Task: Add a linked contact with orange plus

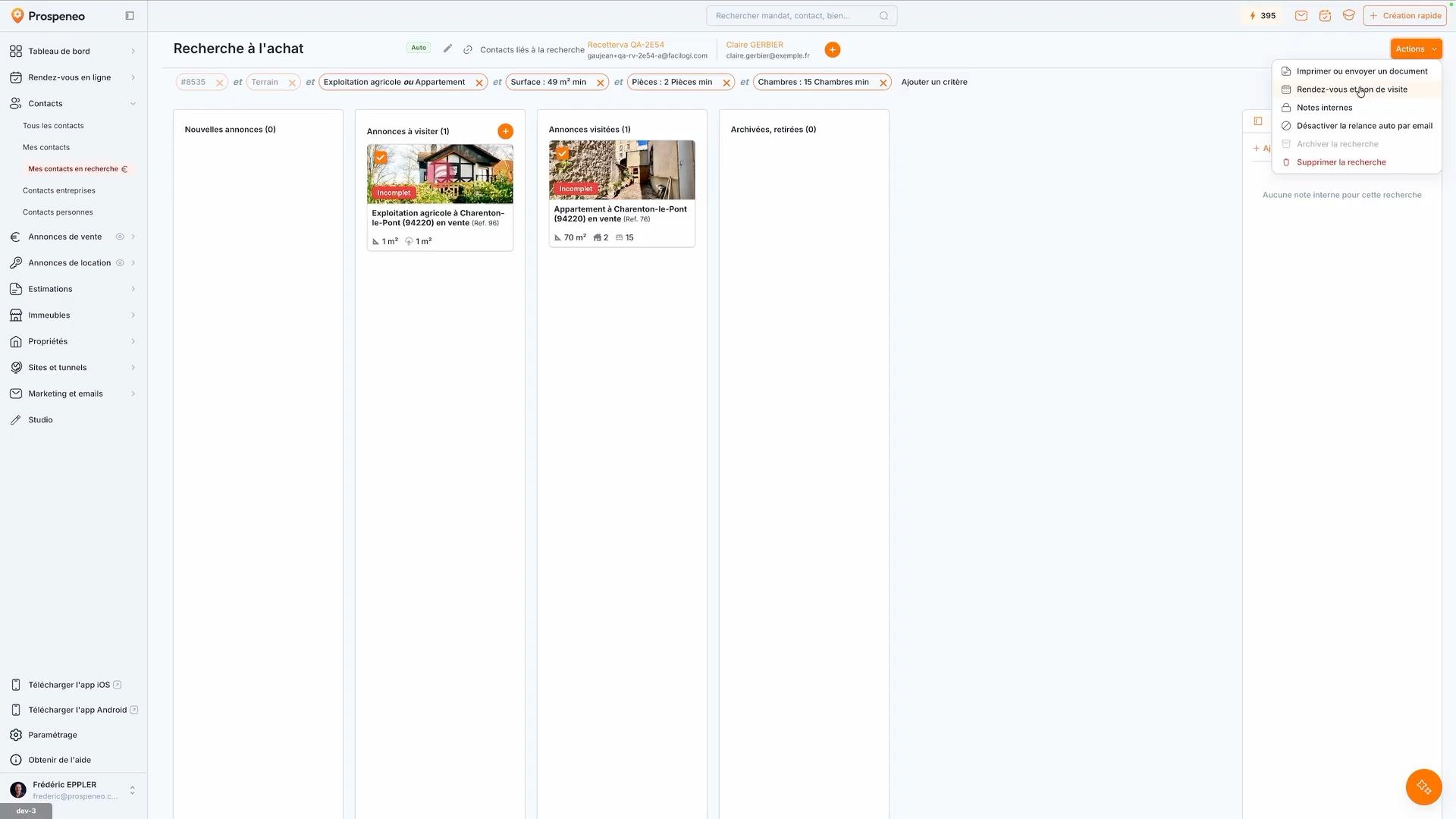Action: 833,50
